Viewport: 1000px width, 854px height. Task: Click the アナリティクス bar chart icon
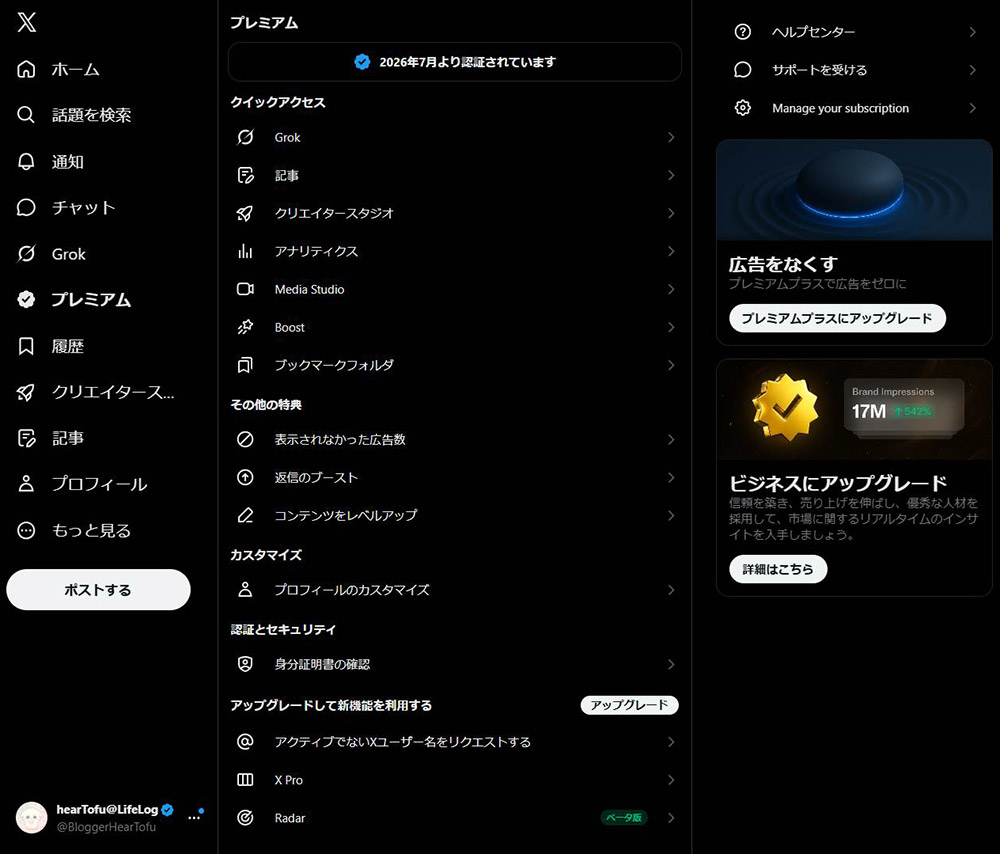coord(246,251)
